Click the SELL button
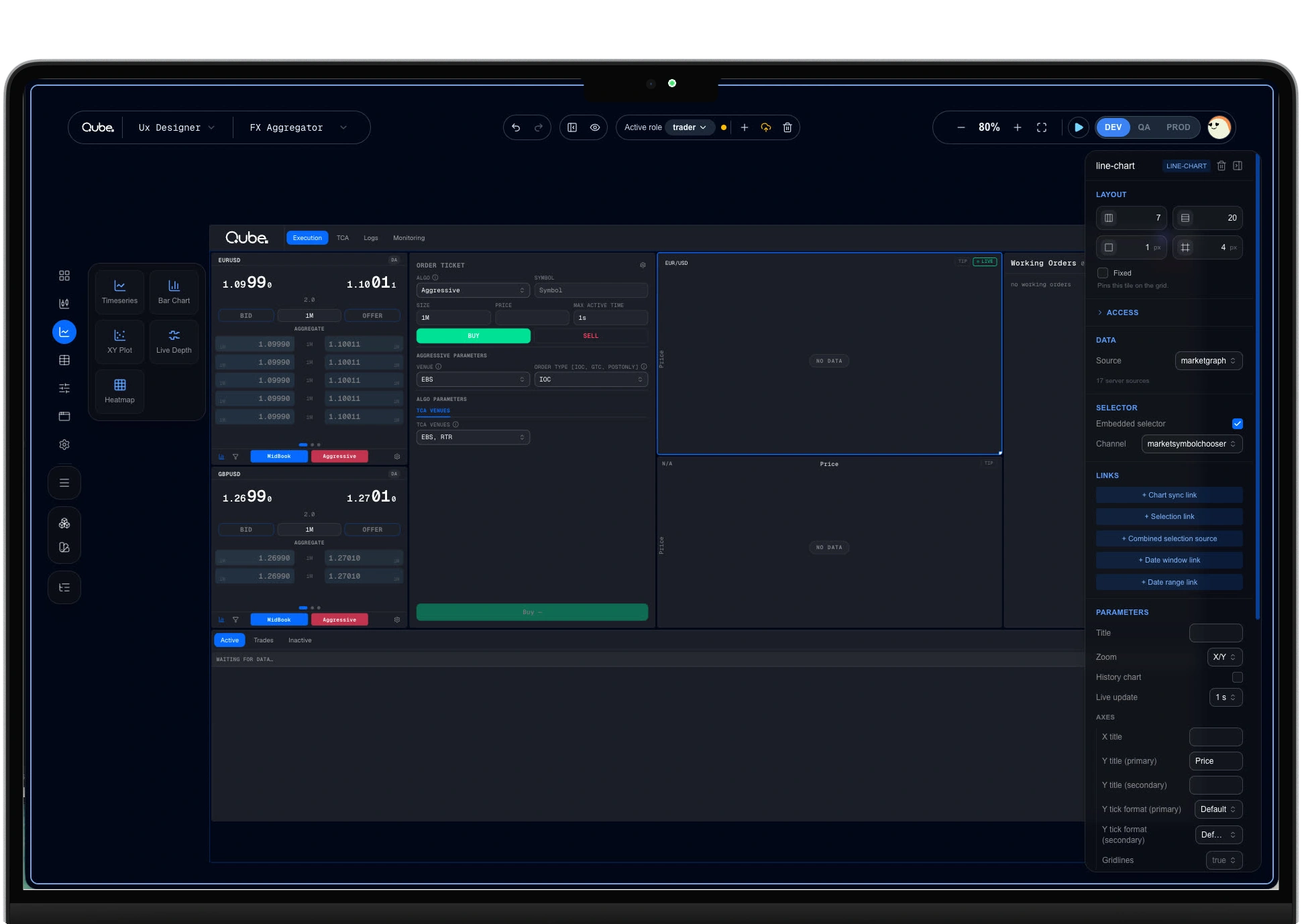 click(x=591, y=336)
